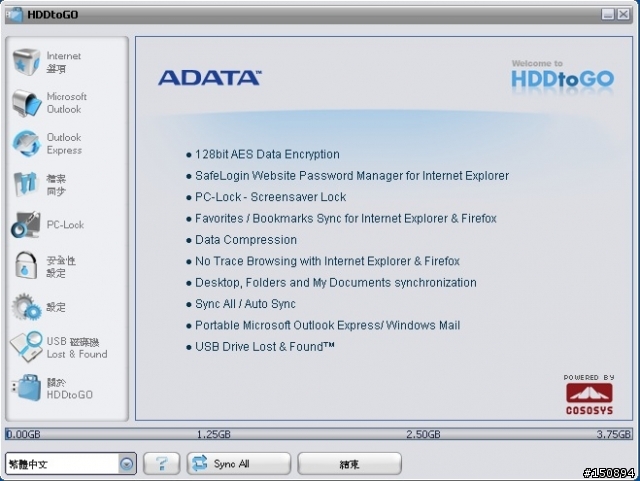Viewport: 640px width, 481px height.
Task: Click 'Favorites / Bookmarks Sync' feature line
Action: 346,218
